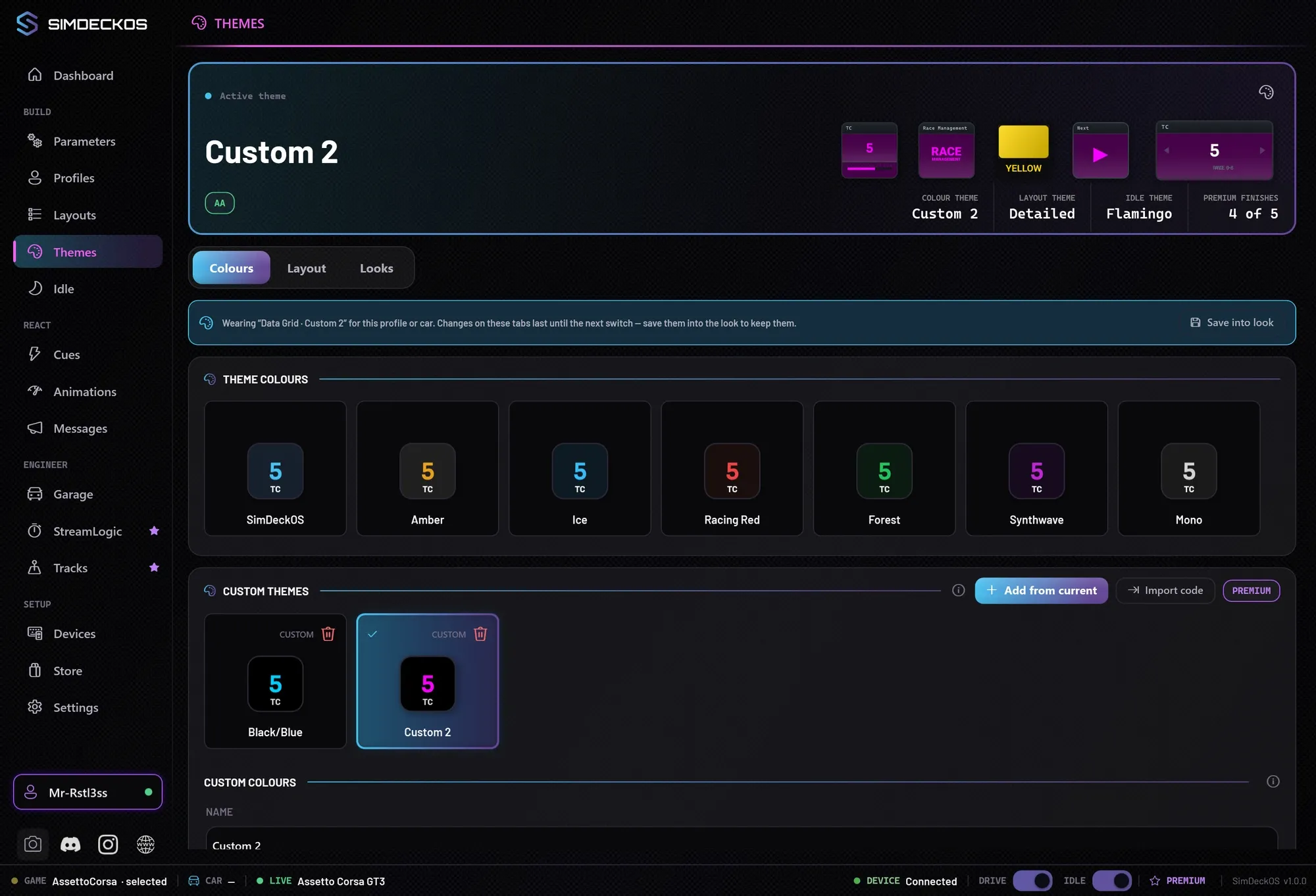Click palette icon in active theme card
Screen dimensions: 1316x896
1265,92
